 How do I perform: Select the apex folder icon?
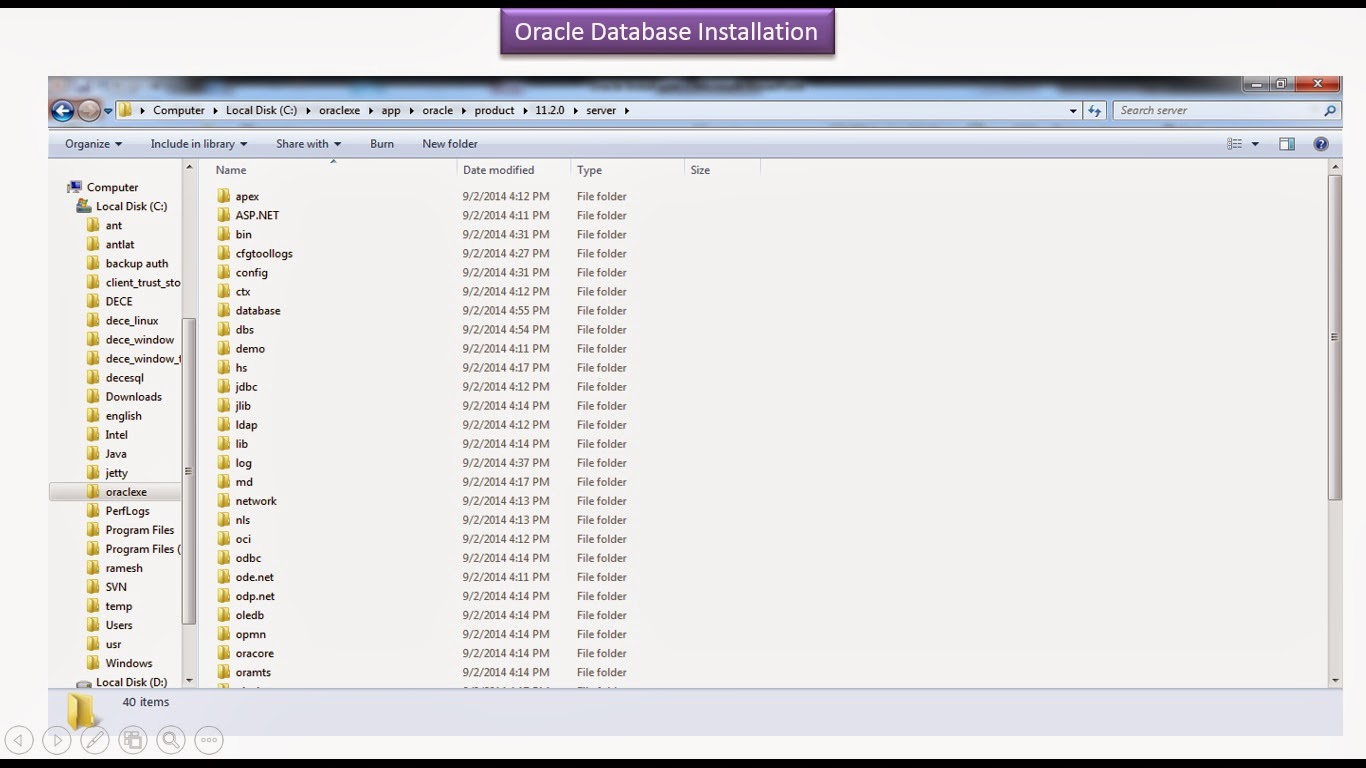[x=224, y=196]
